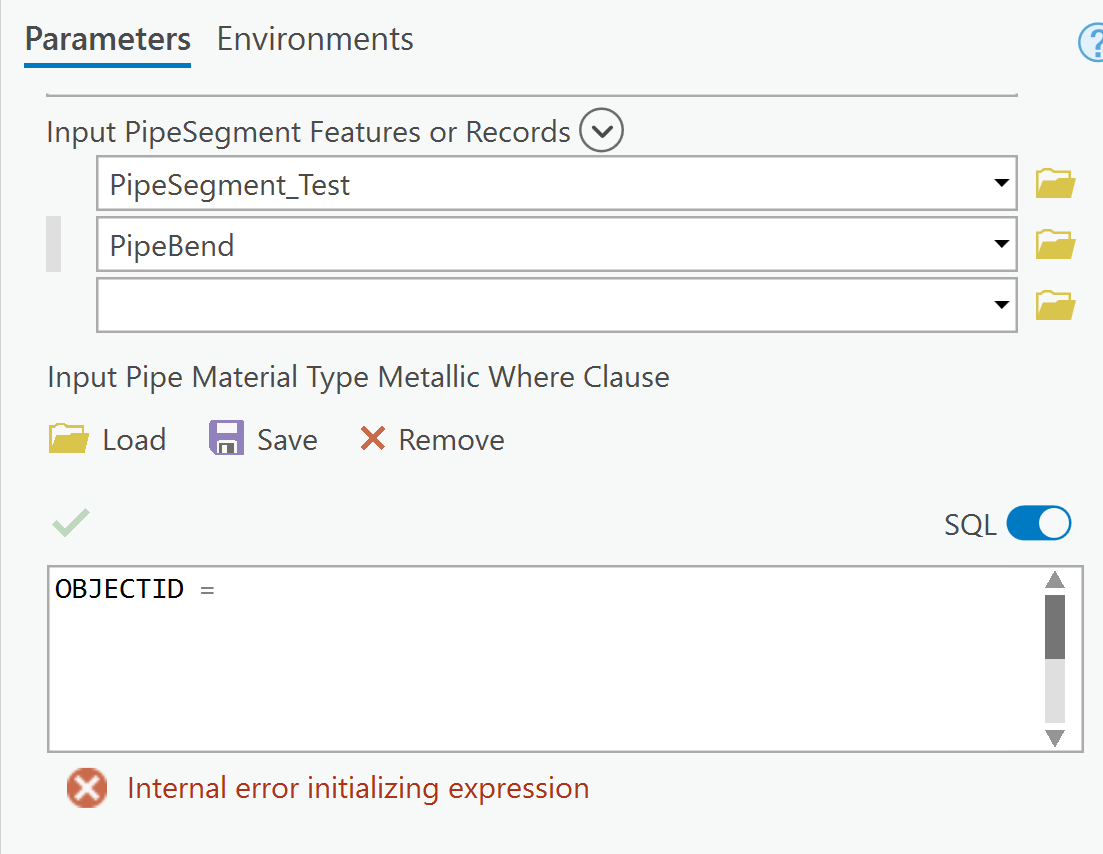The width and height of the screenshot is (1103, 854).
Task: Open the PipeBend dropdown arrow
Action: click(x=1001, y=244)
